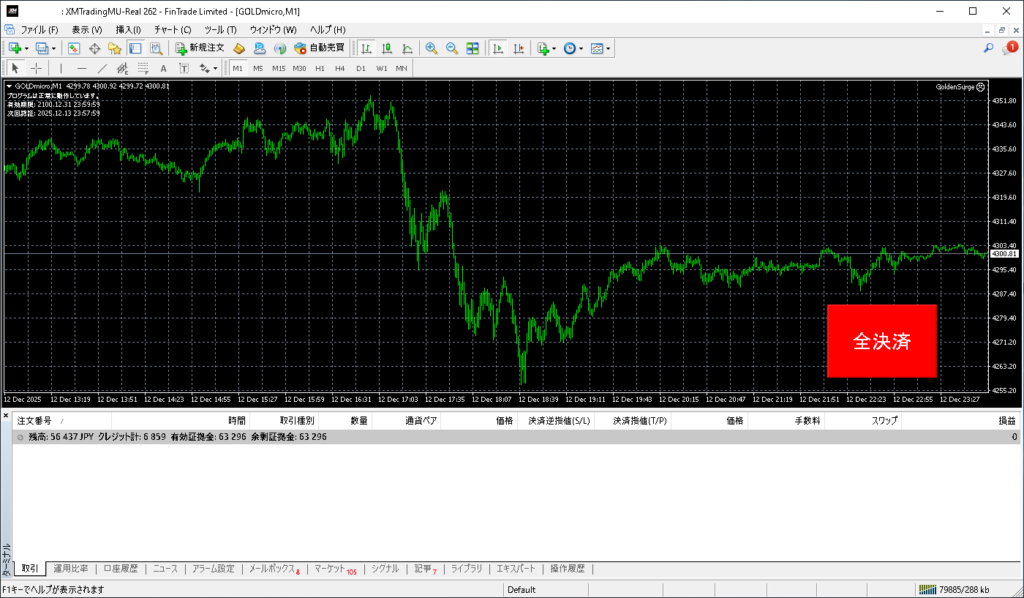Select the text label 'A' tool
The width and height of the screenshot is (1024, 598).
pos(163,68)
